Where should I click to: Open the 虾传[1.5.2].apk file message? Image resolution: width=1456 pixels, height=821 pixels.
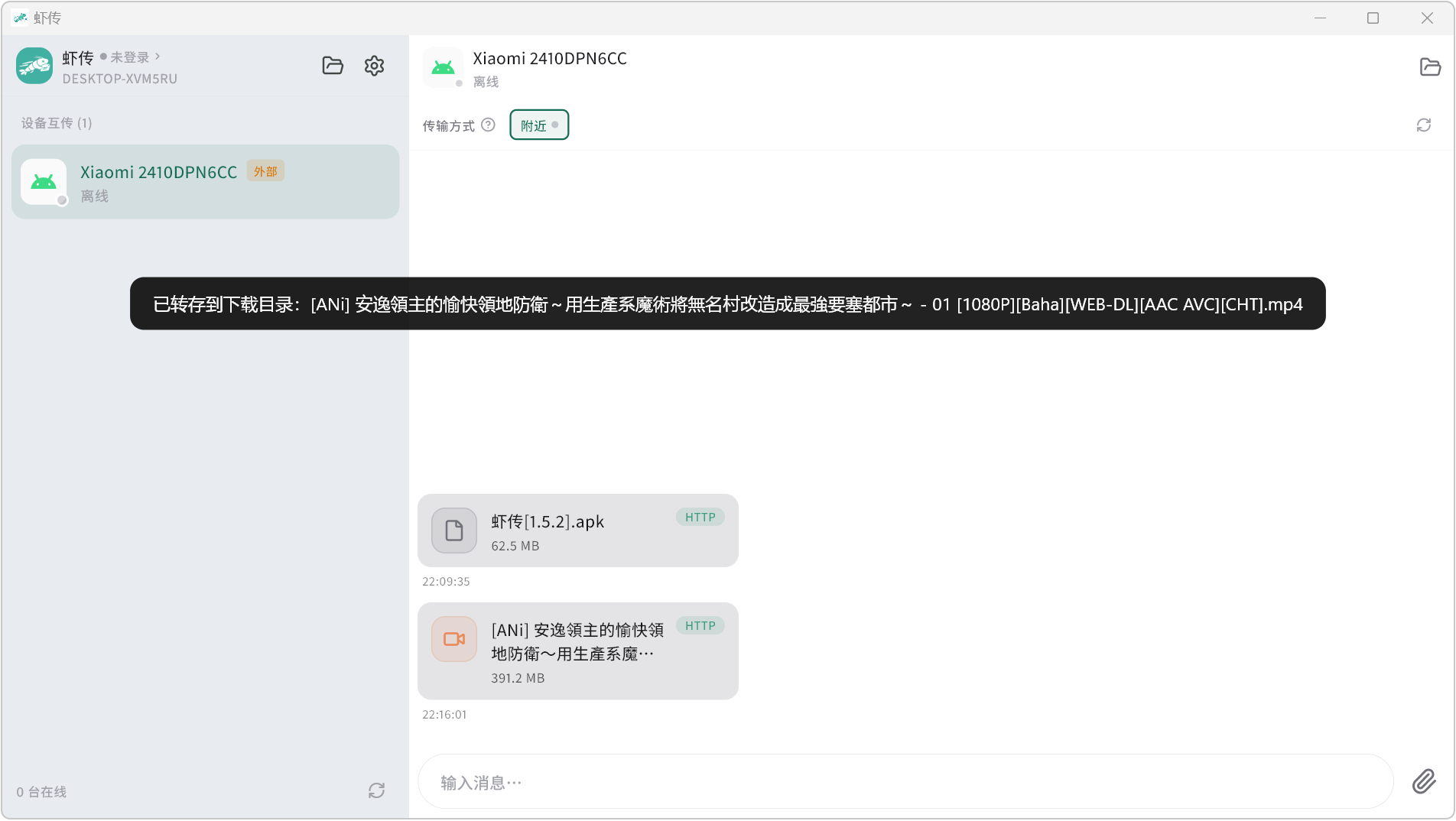click(577, 531)
